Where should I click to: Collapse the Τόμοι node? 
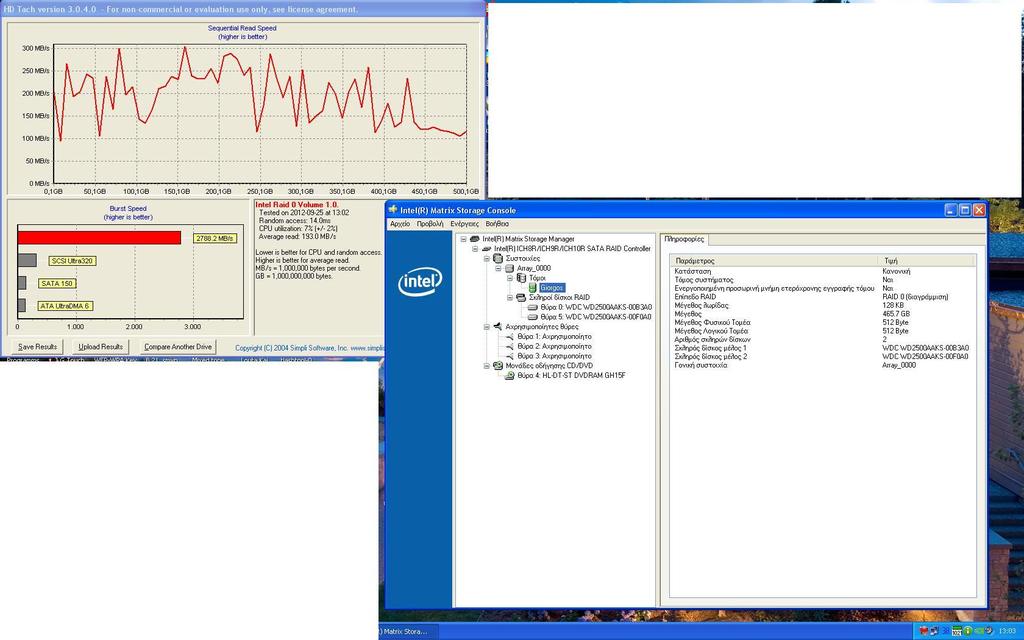(x=510, y=278)
